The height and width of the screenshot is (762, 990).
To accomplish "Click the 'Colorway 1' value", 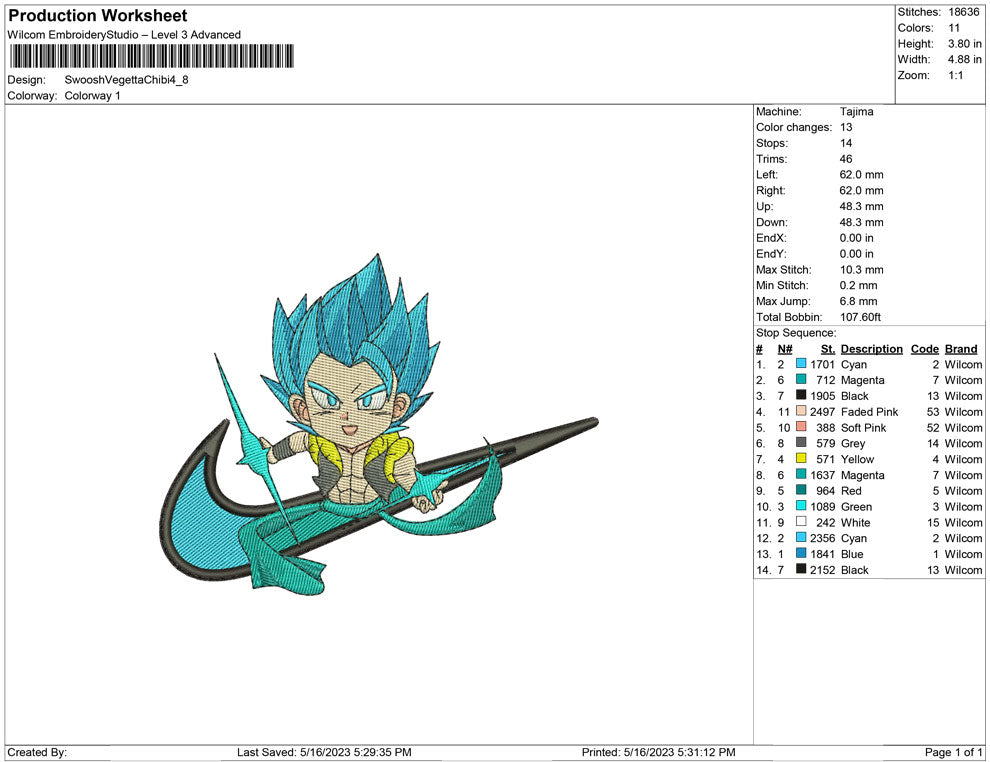I will 92,96.
